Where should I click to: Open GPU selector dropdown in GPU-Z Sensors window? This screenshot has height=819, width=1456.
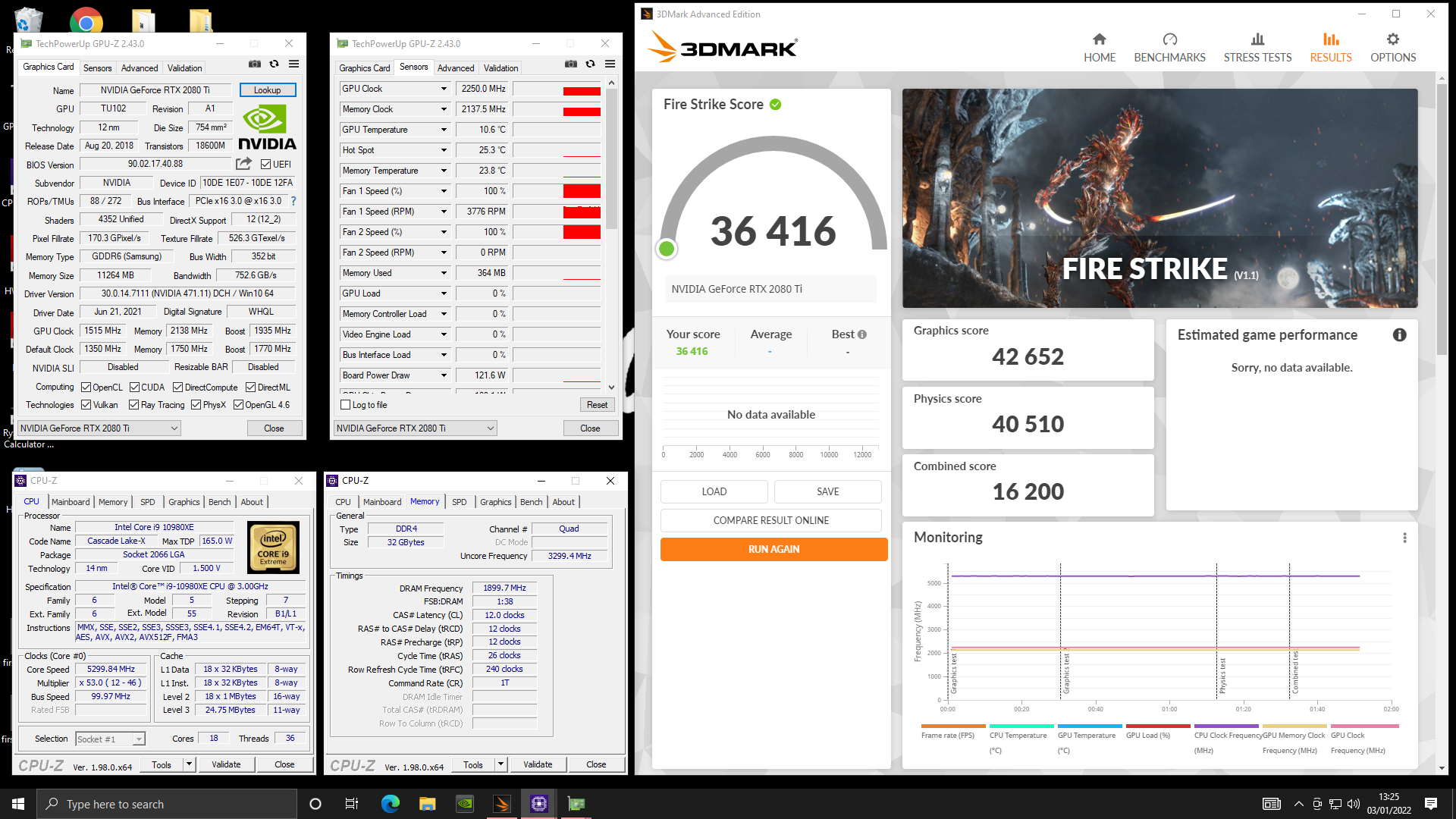coord(415,428)
